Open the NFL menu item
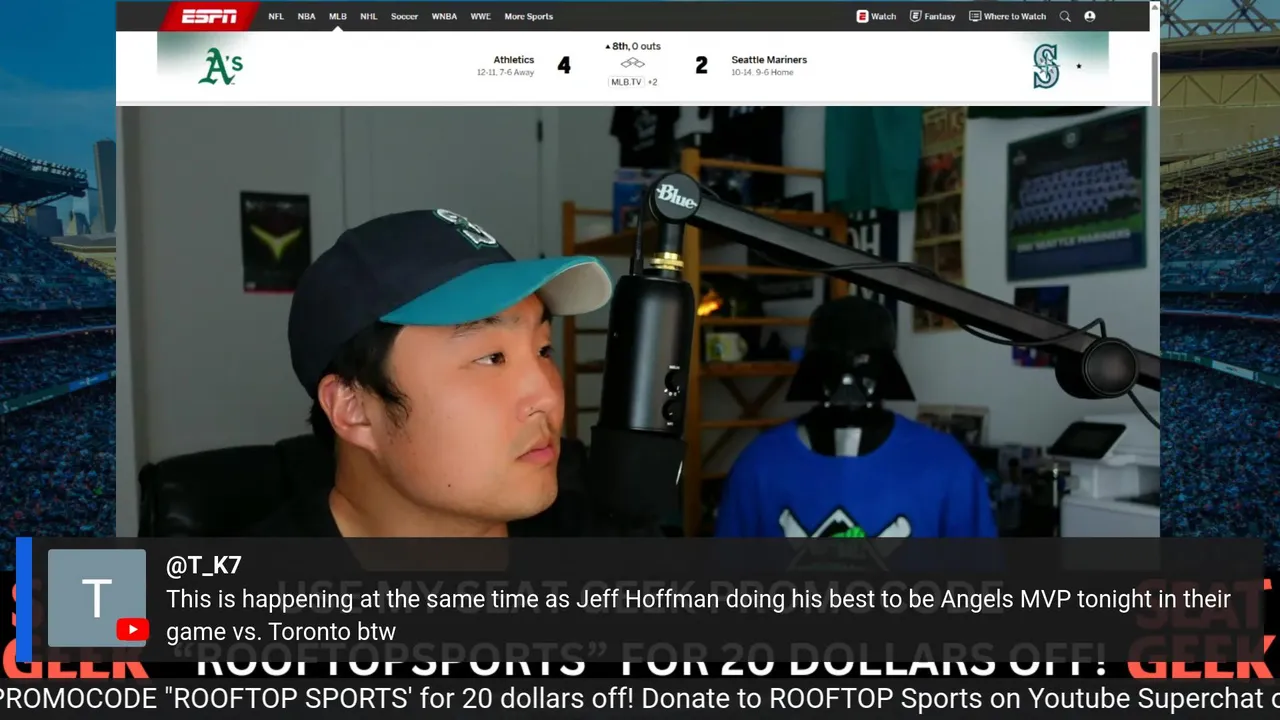Image resolution: width=1280 pixels, height=720 pixels. pyautogui.click(x=276, y=17)
